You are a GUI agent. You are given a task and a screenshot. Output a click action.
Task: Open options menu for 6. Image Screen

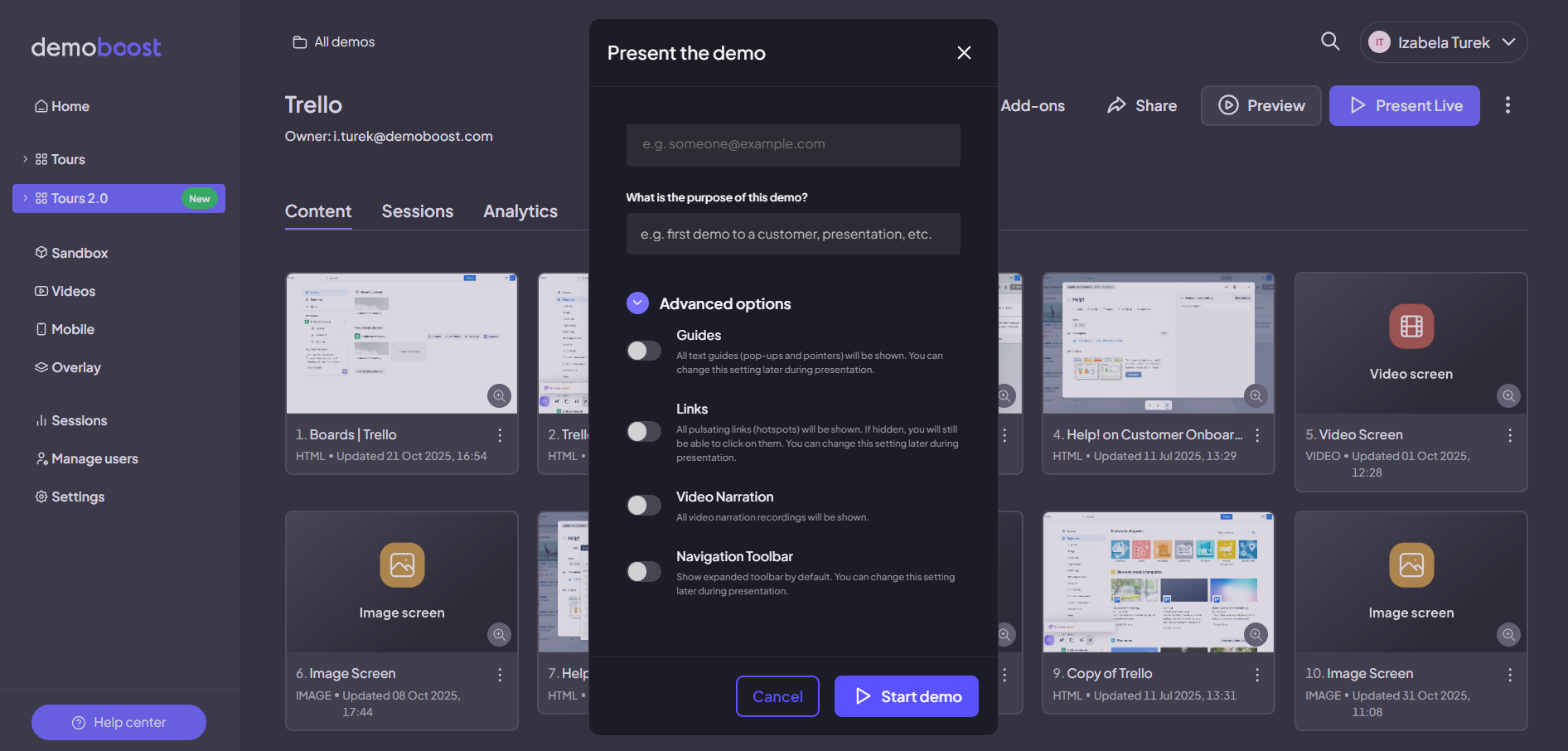pyautogui.click(x=500, y=675)
